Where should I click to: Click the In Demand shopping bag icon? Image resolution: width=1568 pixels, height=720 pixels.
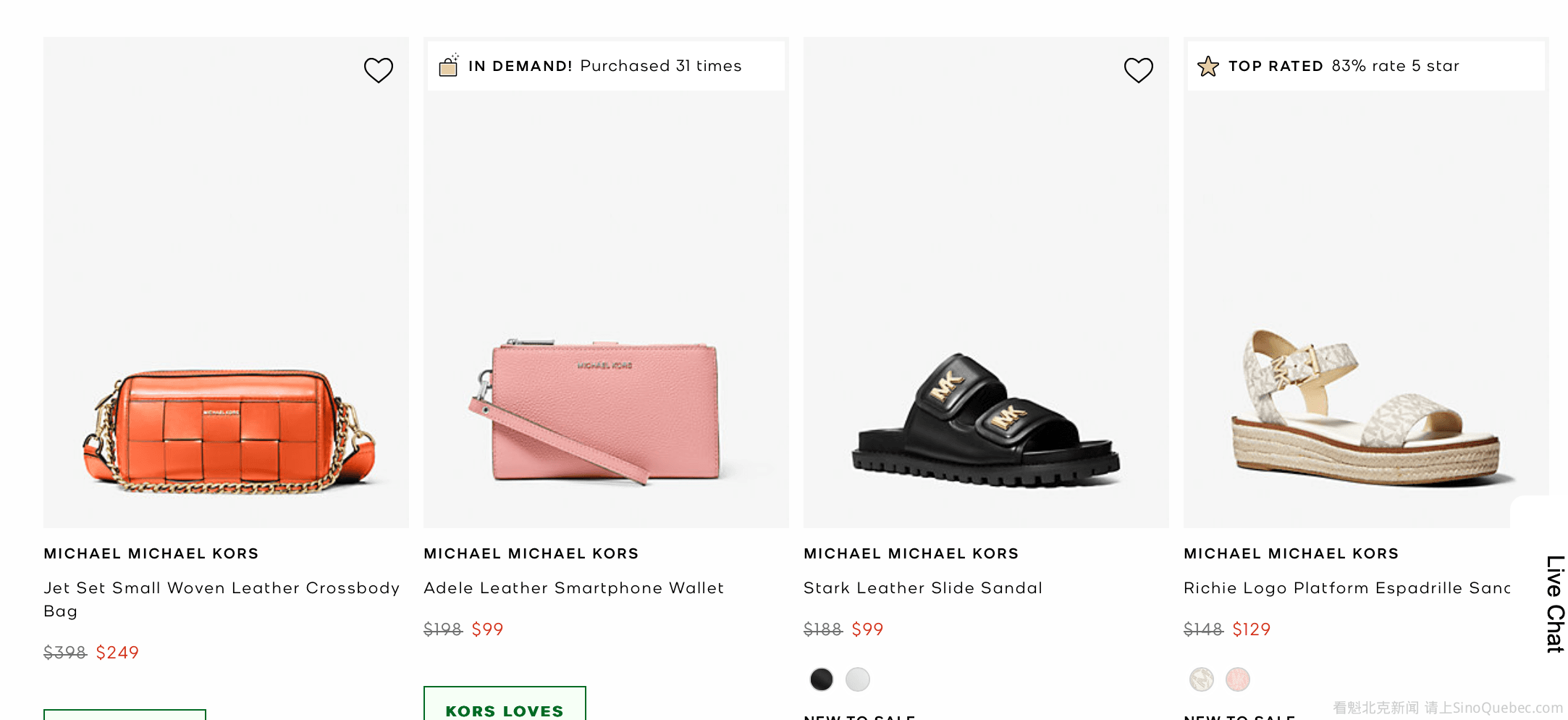(x=449, y=66)
